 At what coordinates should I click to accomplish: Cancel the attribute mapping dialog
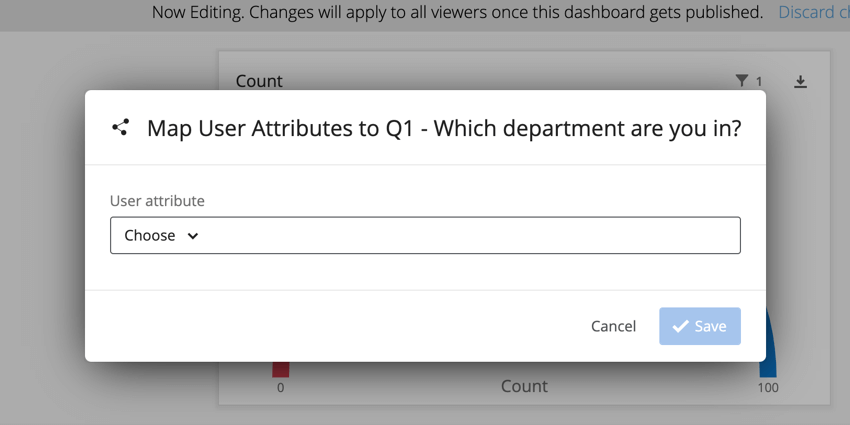click(613, 326)
